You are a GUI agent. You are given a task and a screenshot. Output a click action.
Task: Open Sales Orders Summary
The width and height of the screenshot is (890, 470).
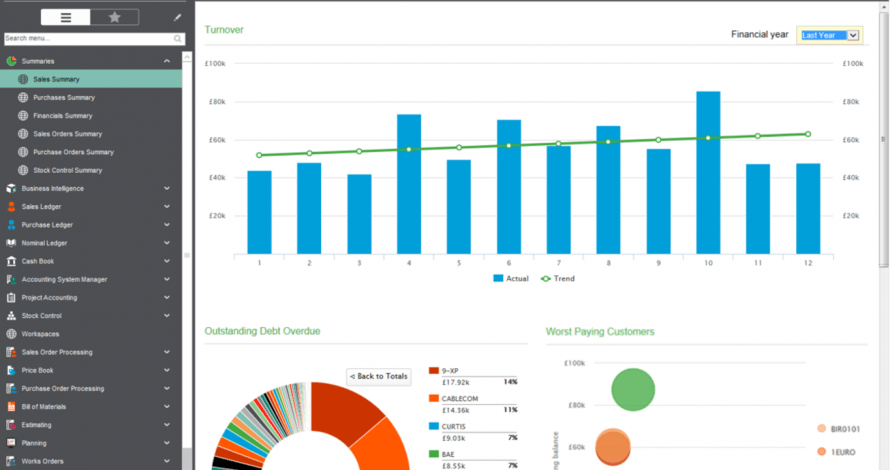pos(68,134)
